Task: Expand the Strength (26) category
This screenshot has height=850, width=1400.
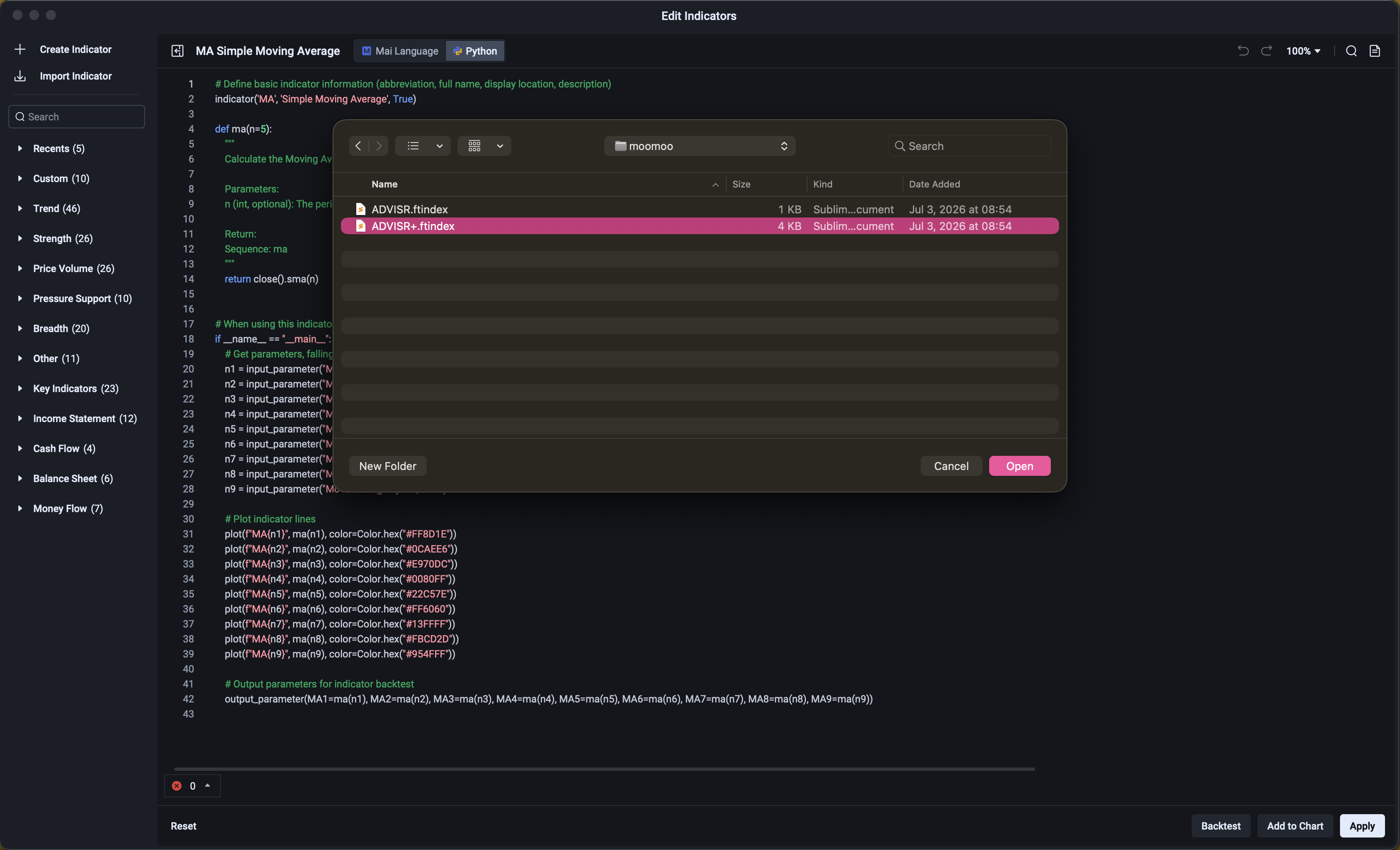Action: [x=20, y=239]
